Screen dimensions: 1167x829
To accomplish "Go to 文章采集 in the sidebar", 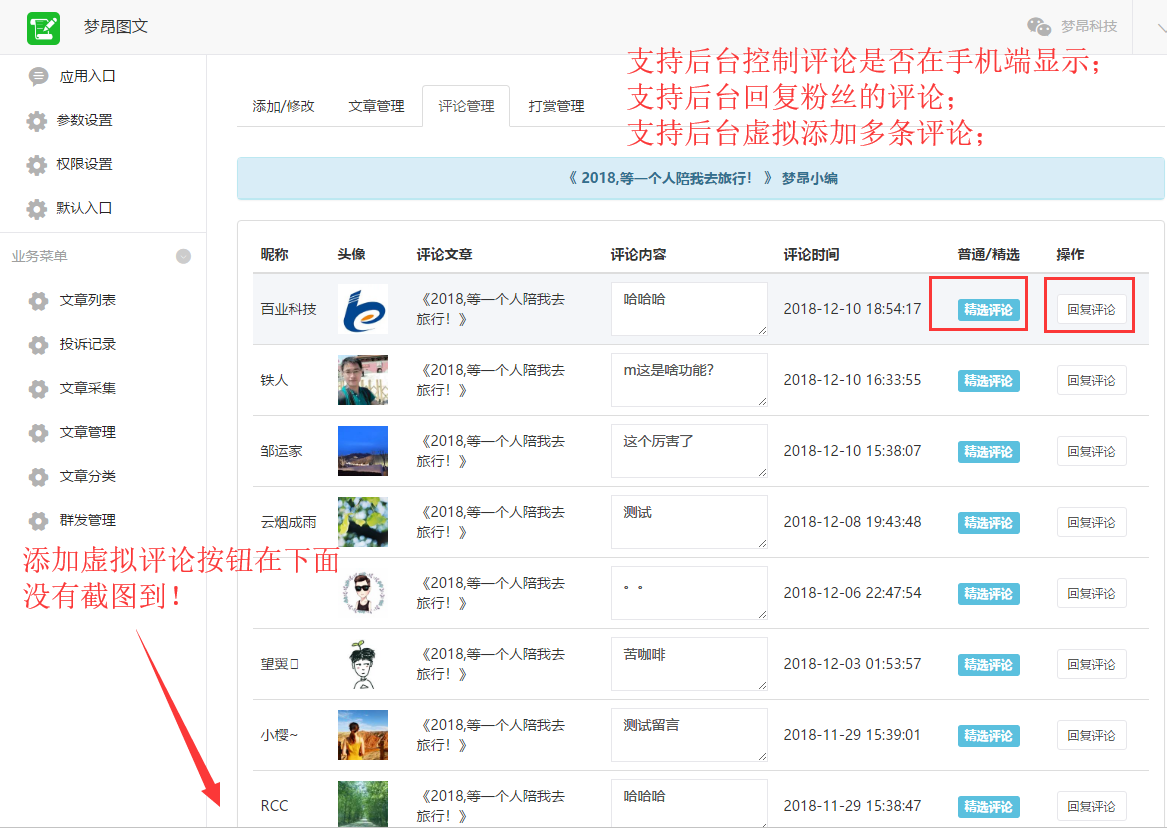I will point(87,388).
